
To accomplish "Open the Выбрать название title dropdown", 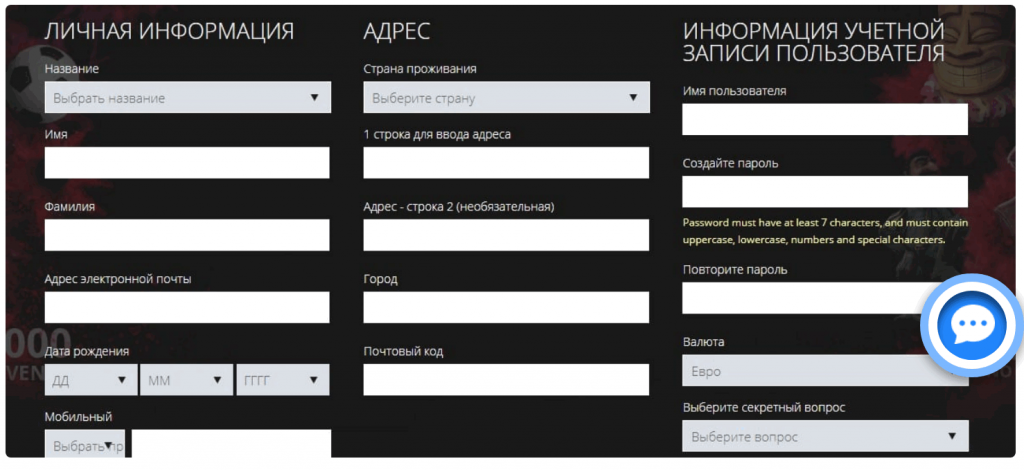I will pyautogui.click(x=187, y=97).
